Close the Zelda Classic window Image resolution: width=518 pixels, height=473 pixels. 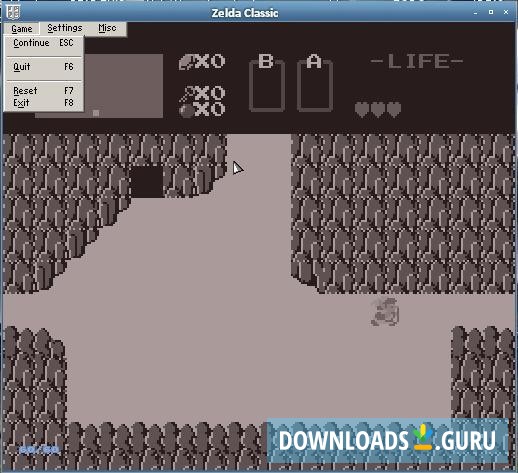coord(506,12)
